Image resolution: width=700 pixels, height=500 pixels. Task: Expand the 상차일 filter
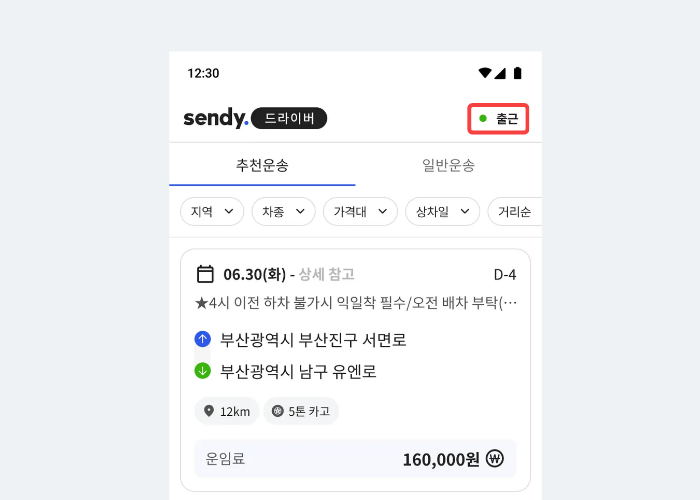click(x=442, y=212)
